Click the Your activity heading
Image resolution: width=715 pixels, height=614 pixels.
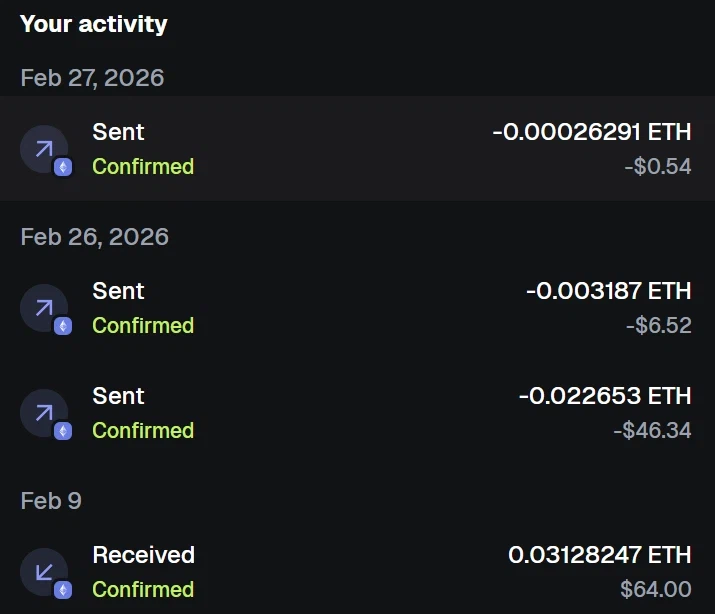tap(94, 24)
